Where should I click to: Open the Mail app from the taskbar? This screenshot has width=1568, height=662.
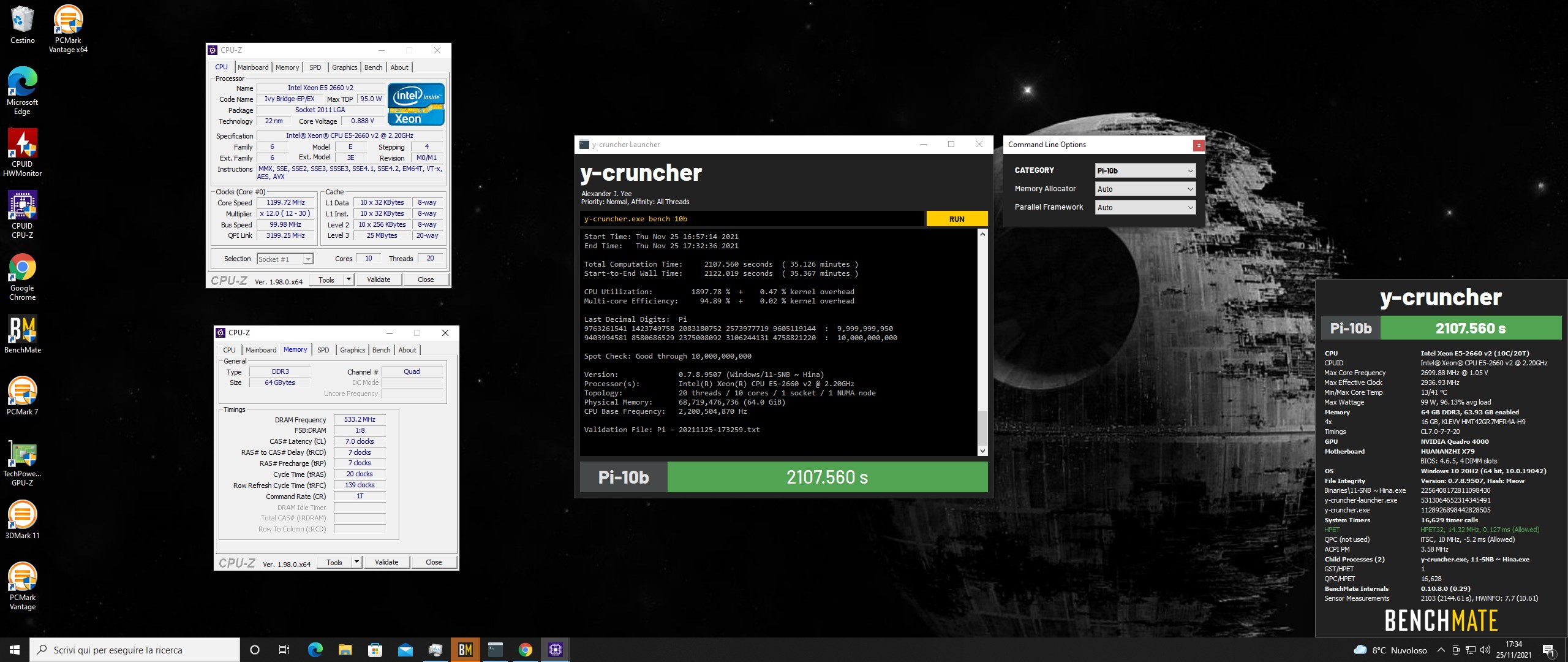[405, 650]
